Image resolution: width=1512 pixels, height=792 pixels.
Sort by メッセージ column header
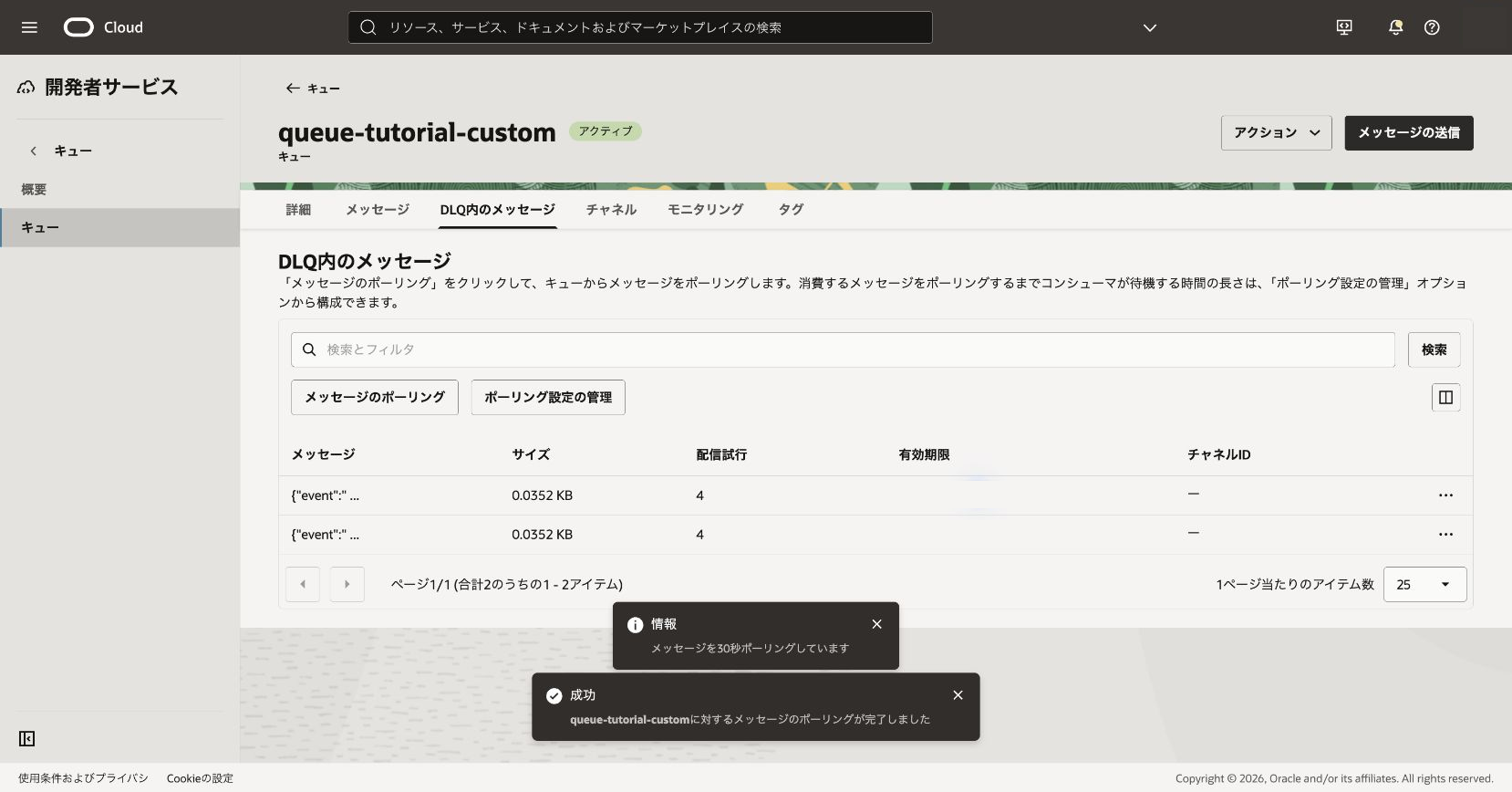pos(323,454)
